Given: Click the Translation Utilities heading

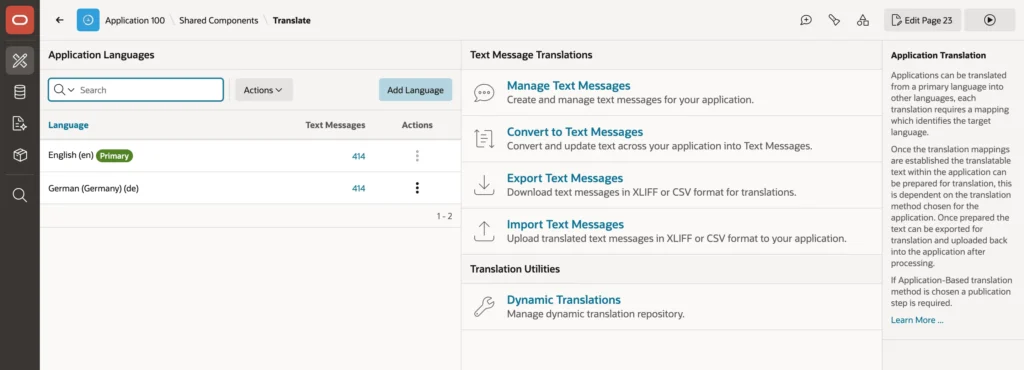Looking at the screenshot, I should [515, 269].
